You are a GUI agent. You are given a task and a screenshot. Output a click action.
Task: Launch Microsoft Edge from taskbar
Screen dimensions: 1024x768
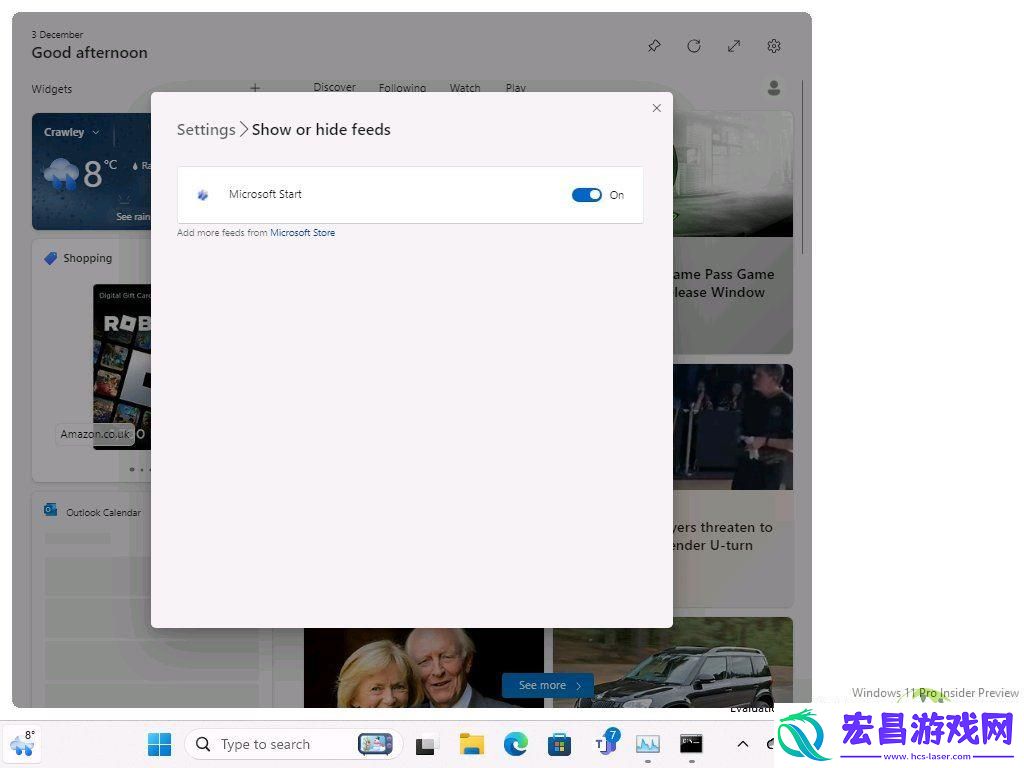click(x=515, y=744)
